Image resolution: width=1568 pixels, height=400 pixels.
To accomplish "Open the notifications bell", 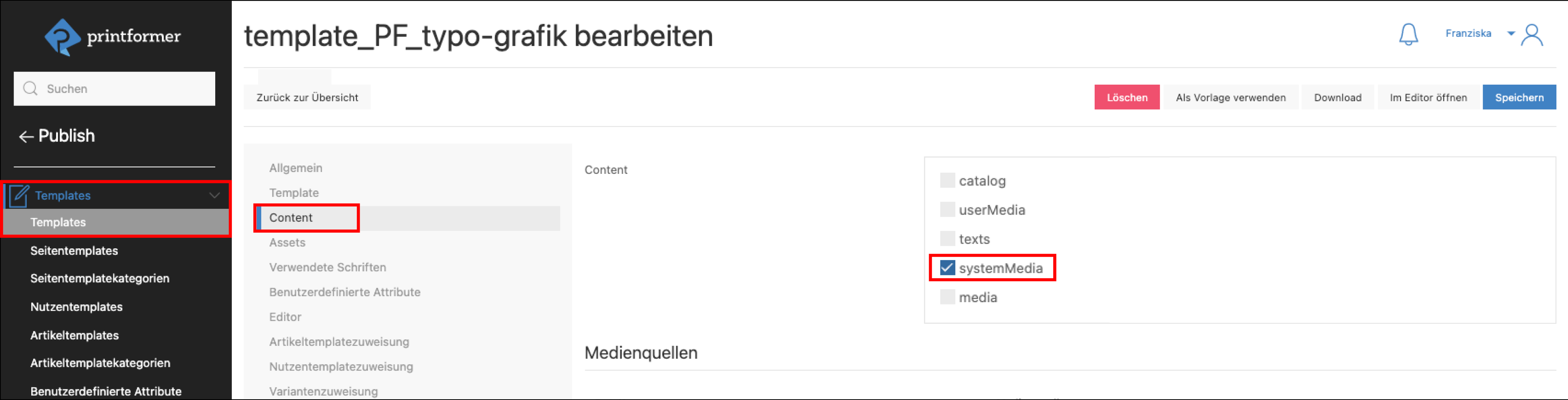I will 1408,35.
